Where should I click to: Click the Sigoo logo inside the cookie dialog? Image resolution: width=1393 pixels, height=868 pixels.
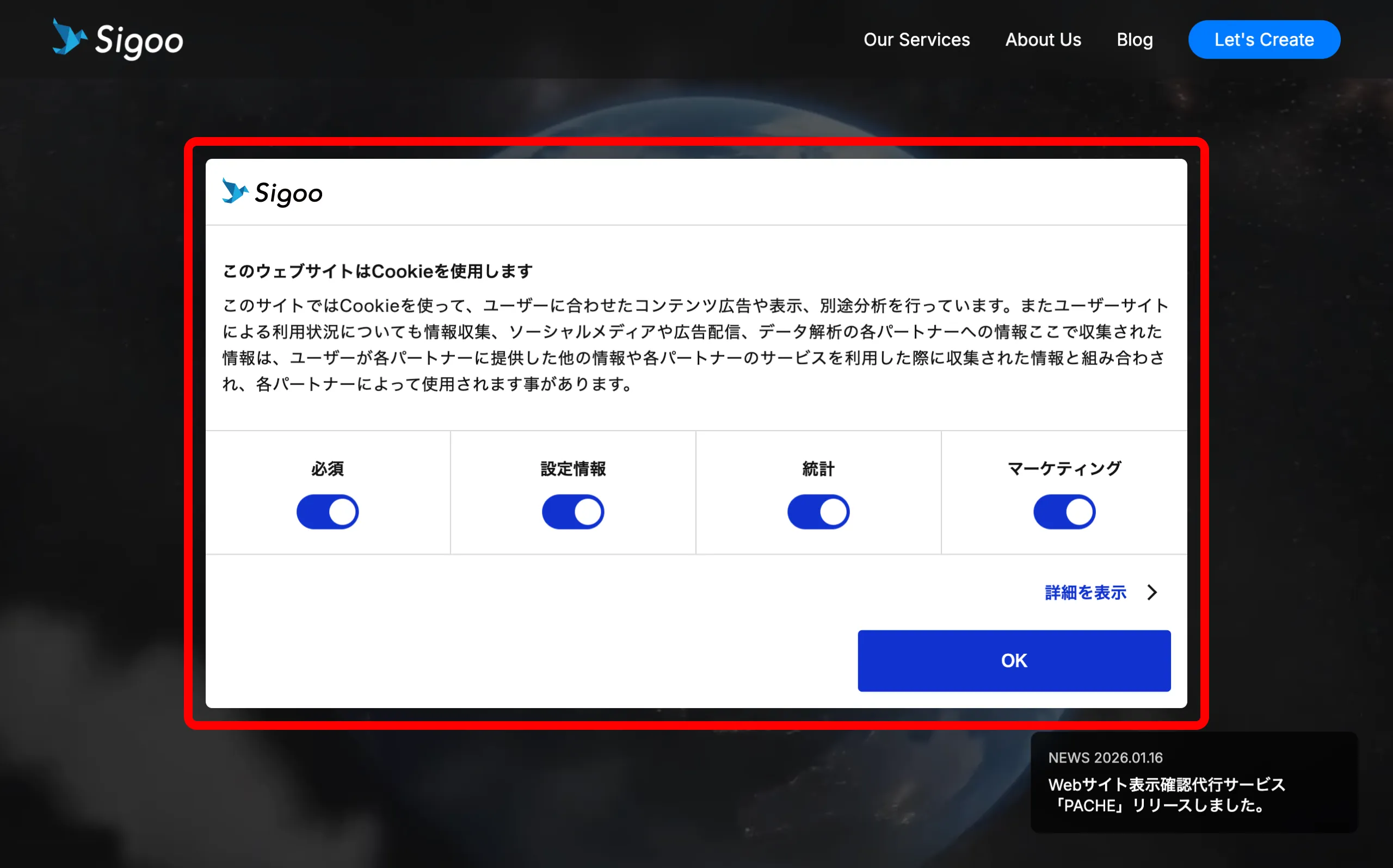(272, 193)
